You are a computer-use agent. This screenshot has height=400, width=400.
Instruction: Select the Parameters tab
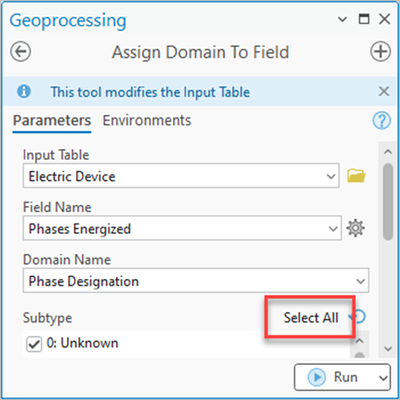[x=52, y=120]
